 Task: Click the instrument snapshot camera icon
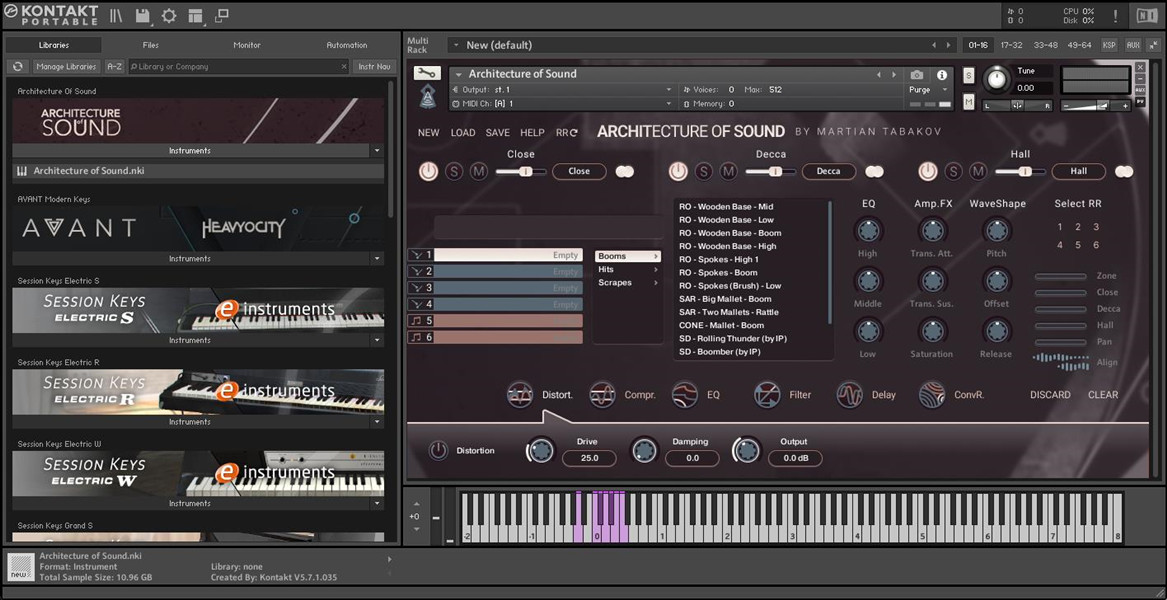coord(917,75)
